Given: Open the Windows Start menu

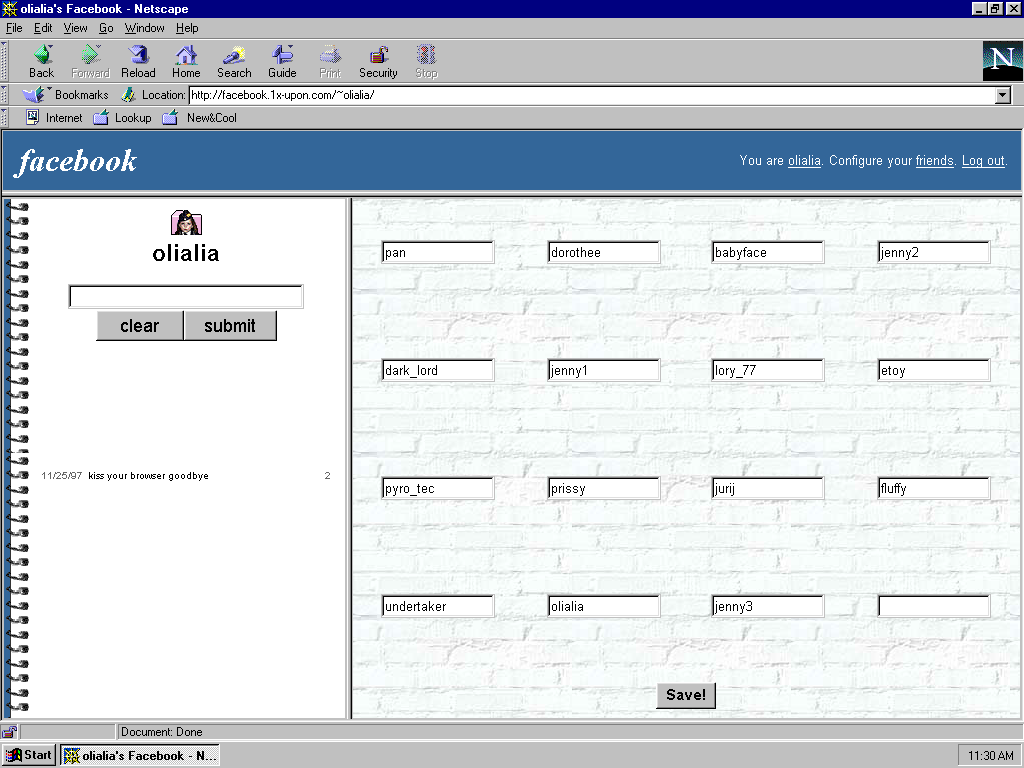Looking at the screenshot, I should 29,755.
